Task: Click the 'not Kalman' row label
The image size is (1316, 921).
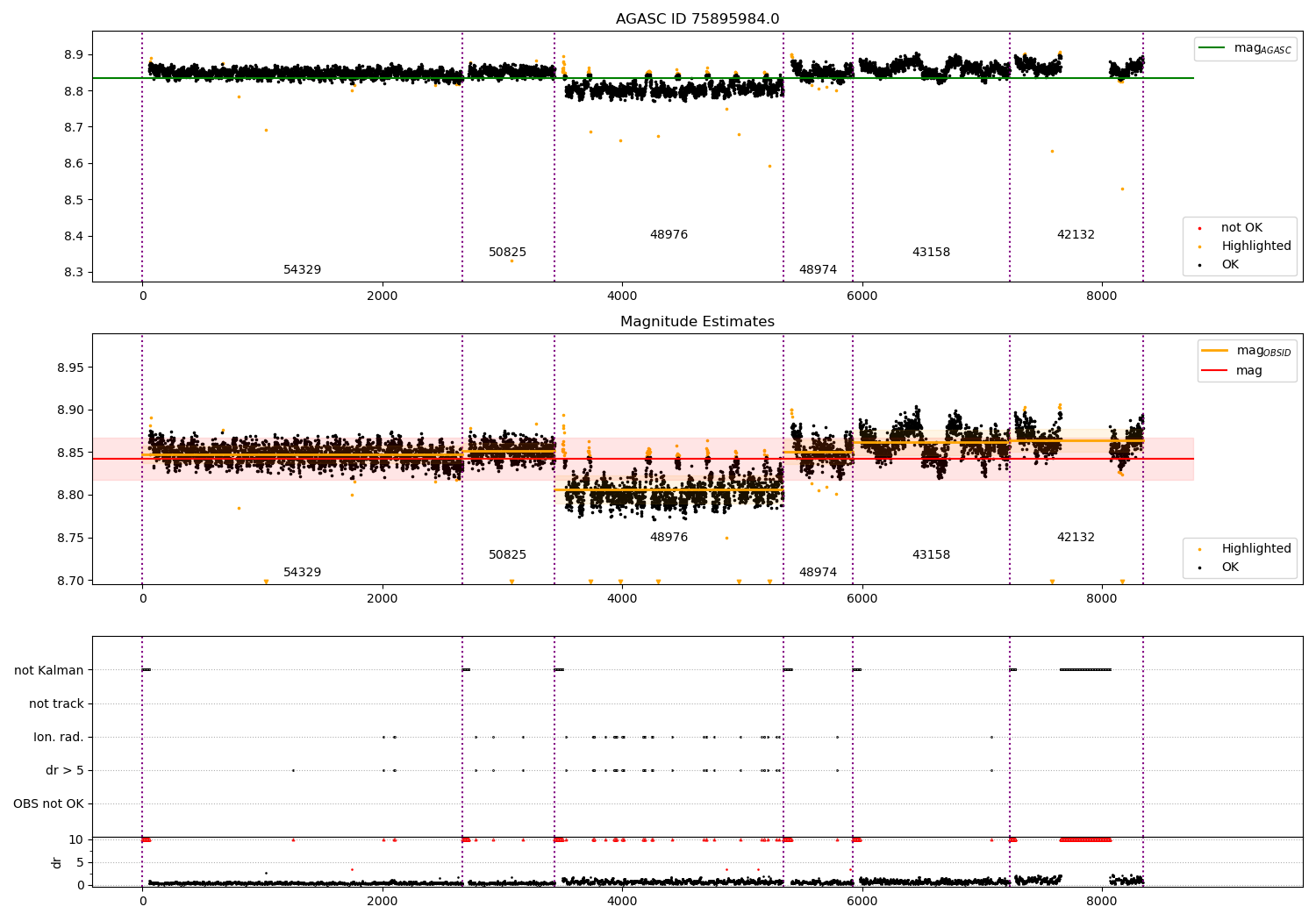Action: pyautogui.click(x=49, y=670)
